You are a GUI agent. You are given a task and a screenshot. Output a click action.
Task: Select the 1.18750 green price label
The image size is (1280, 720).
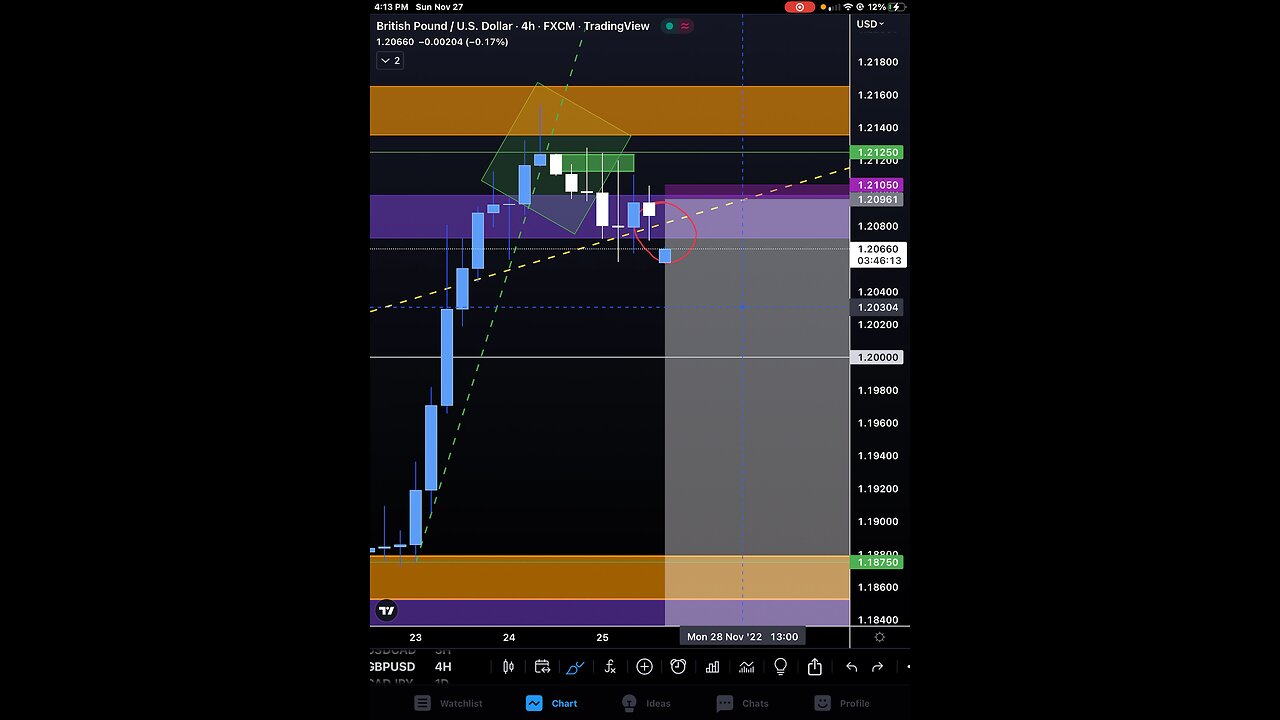point(877,563)
